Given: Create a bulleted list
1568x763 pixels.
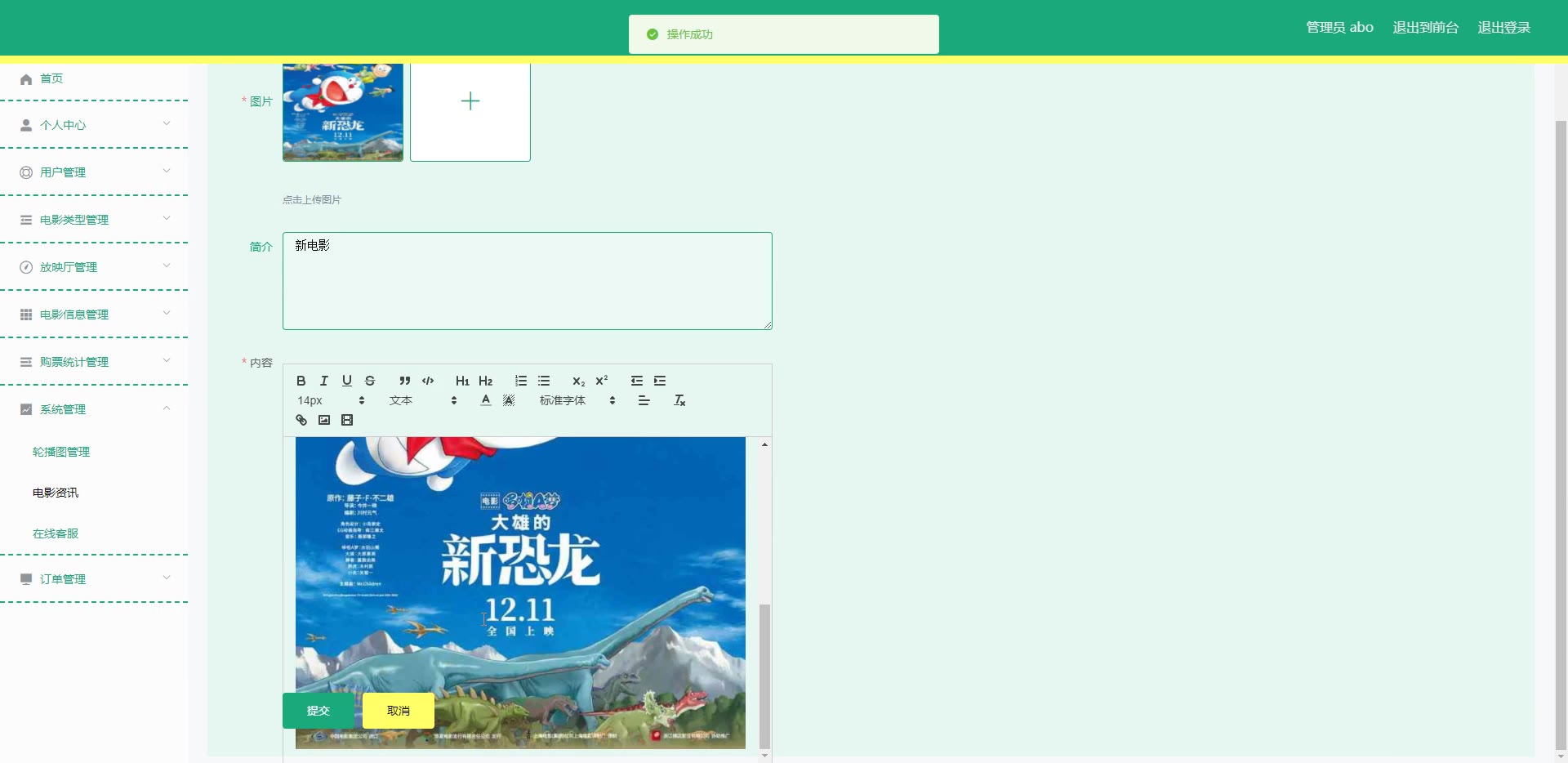Looking at the screenshot, I should (x=544, y=381).
